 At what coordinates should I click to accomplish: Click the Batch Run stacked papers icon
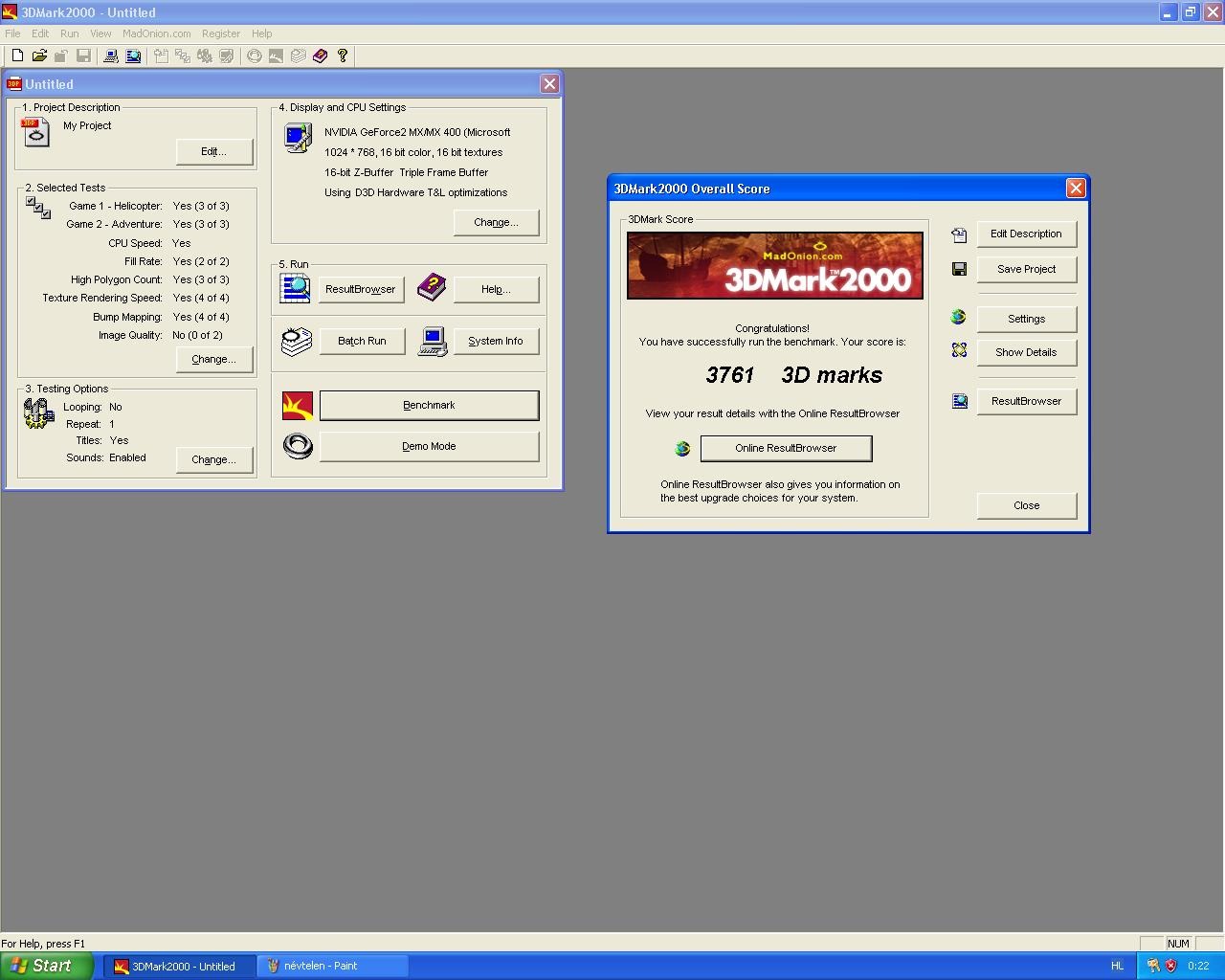pos(297,341)
